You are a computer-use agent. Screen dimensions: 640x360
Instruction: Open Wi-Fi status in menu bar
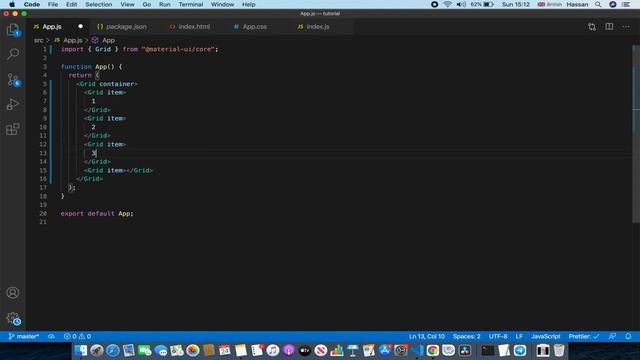click(x=448, y=4)
